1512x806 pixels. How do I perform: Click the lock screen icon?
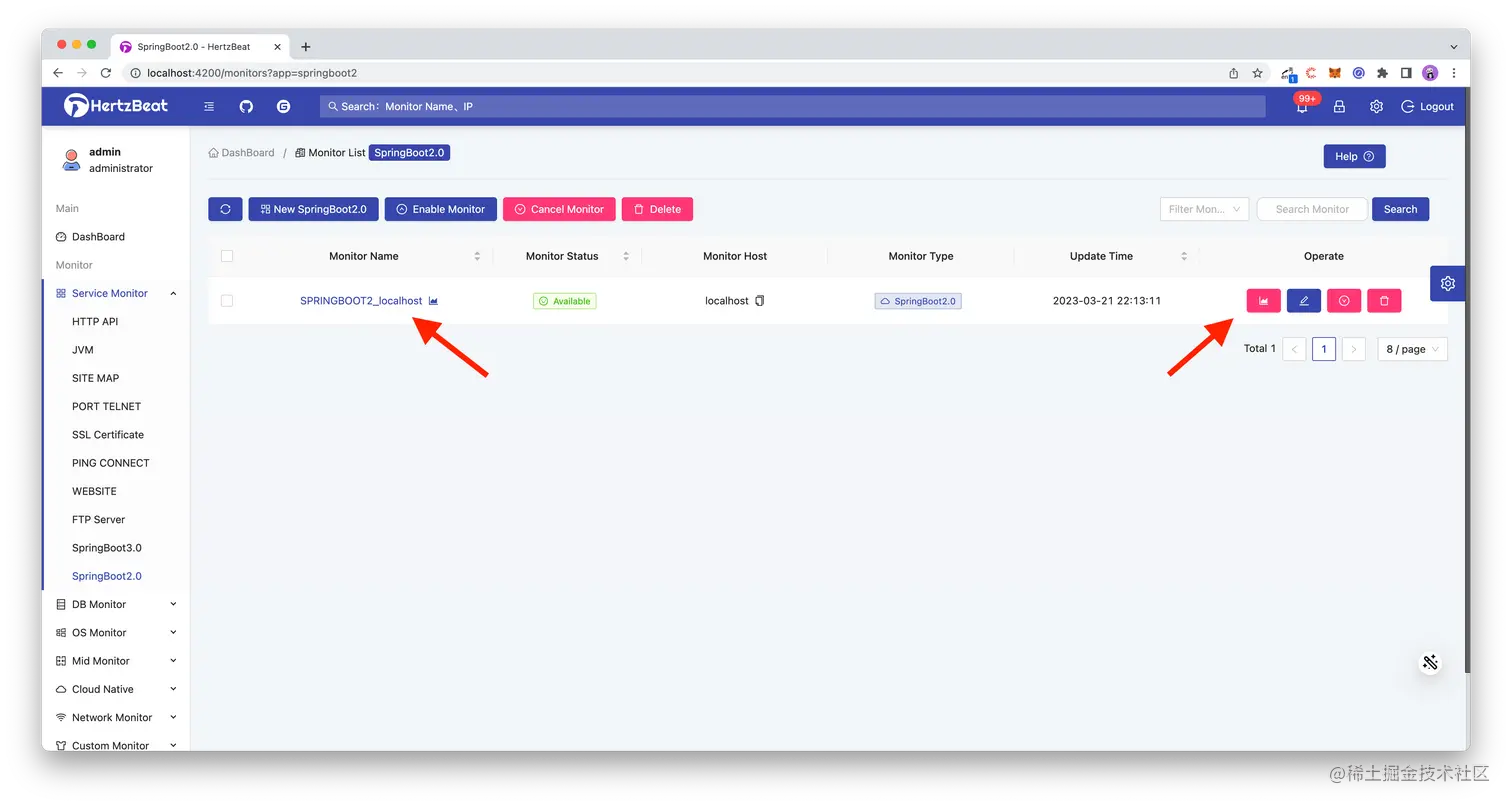[x=1339, y=106]
